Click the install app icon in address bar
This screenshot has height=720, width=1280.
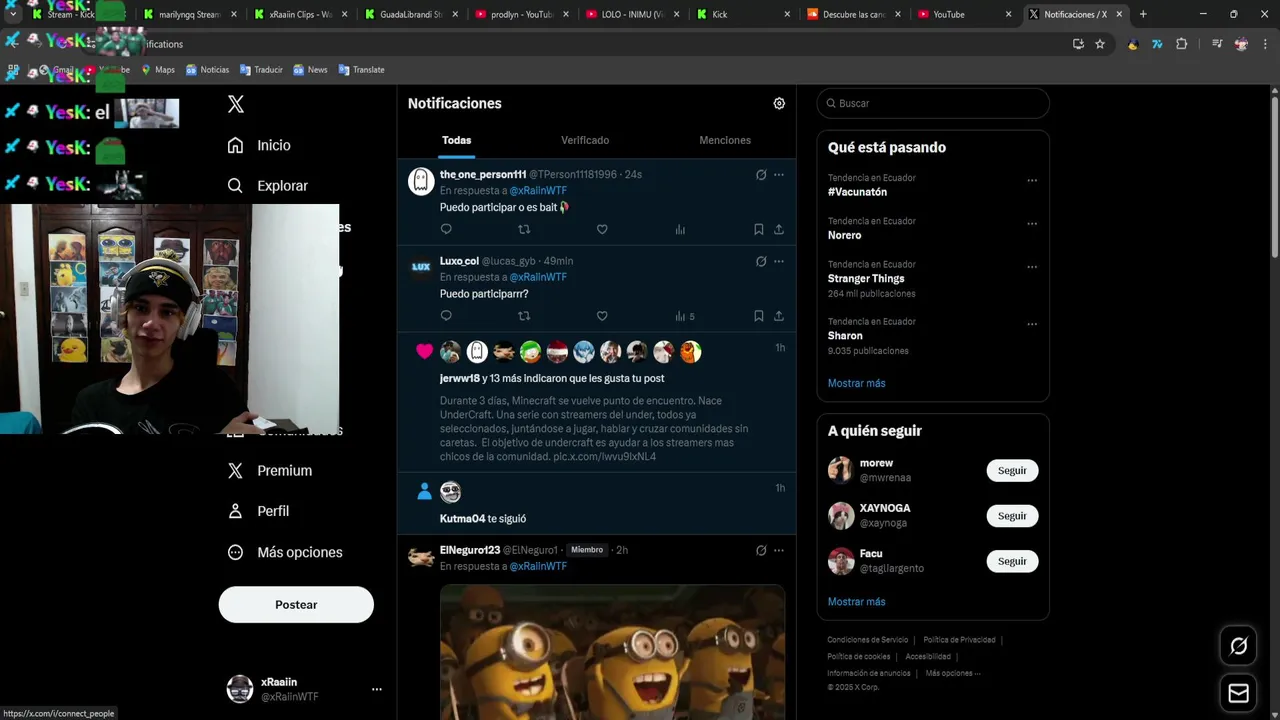[x=1078, y=44]
